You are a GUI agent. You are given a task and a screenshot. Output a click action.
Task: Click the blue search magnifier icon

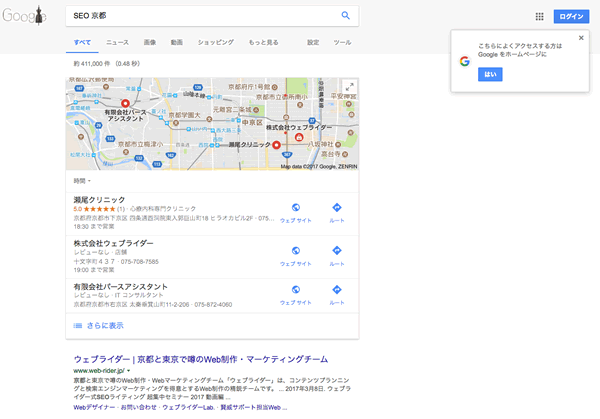[x=346, y=16]
